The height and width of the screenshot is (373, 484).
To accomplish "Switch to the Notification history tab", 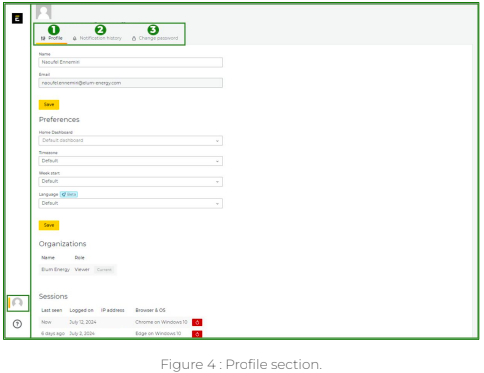I will (97, 38).
